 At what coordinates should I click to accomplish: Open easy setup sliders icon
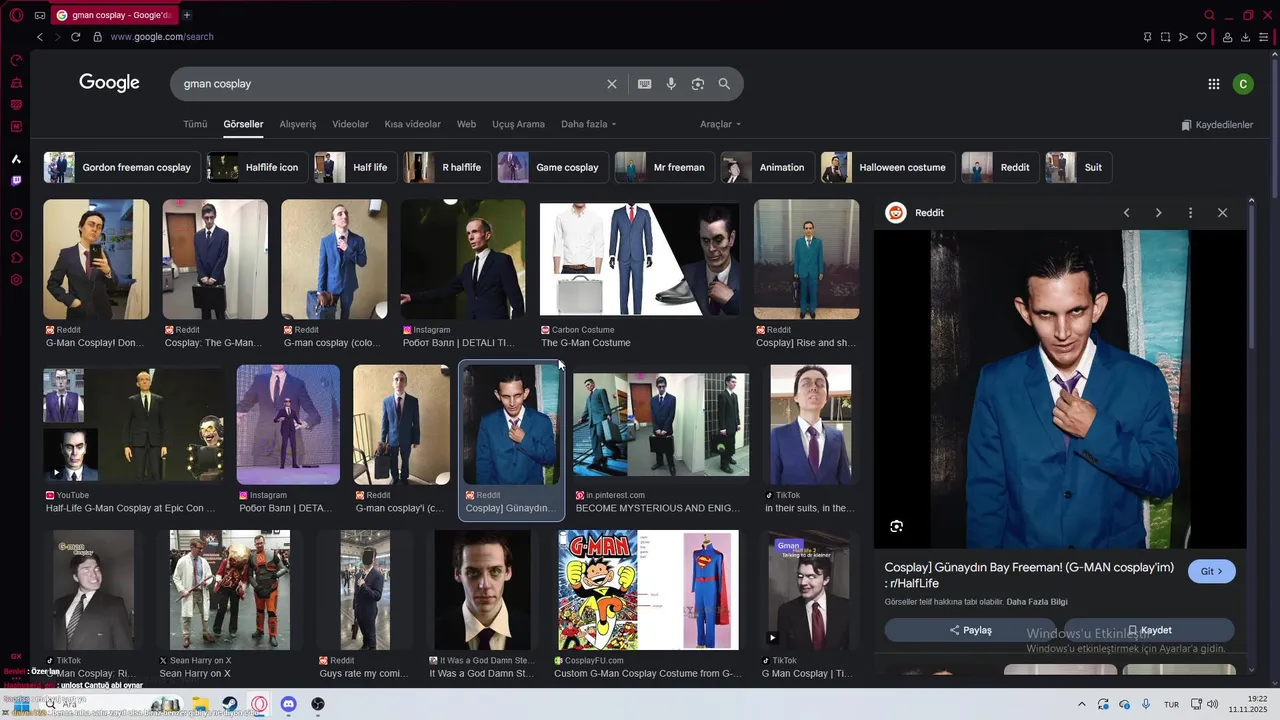[x=1265, y=37]
